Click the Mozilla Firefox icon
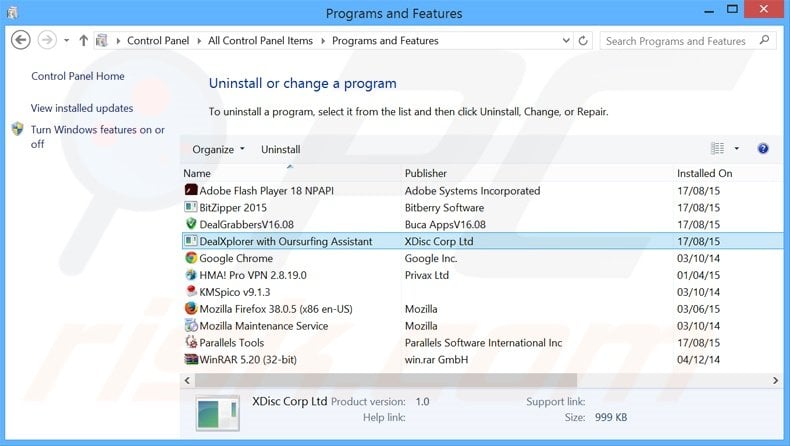The image size is (790, 446). 191,308
